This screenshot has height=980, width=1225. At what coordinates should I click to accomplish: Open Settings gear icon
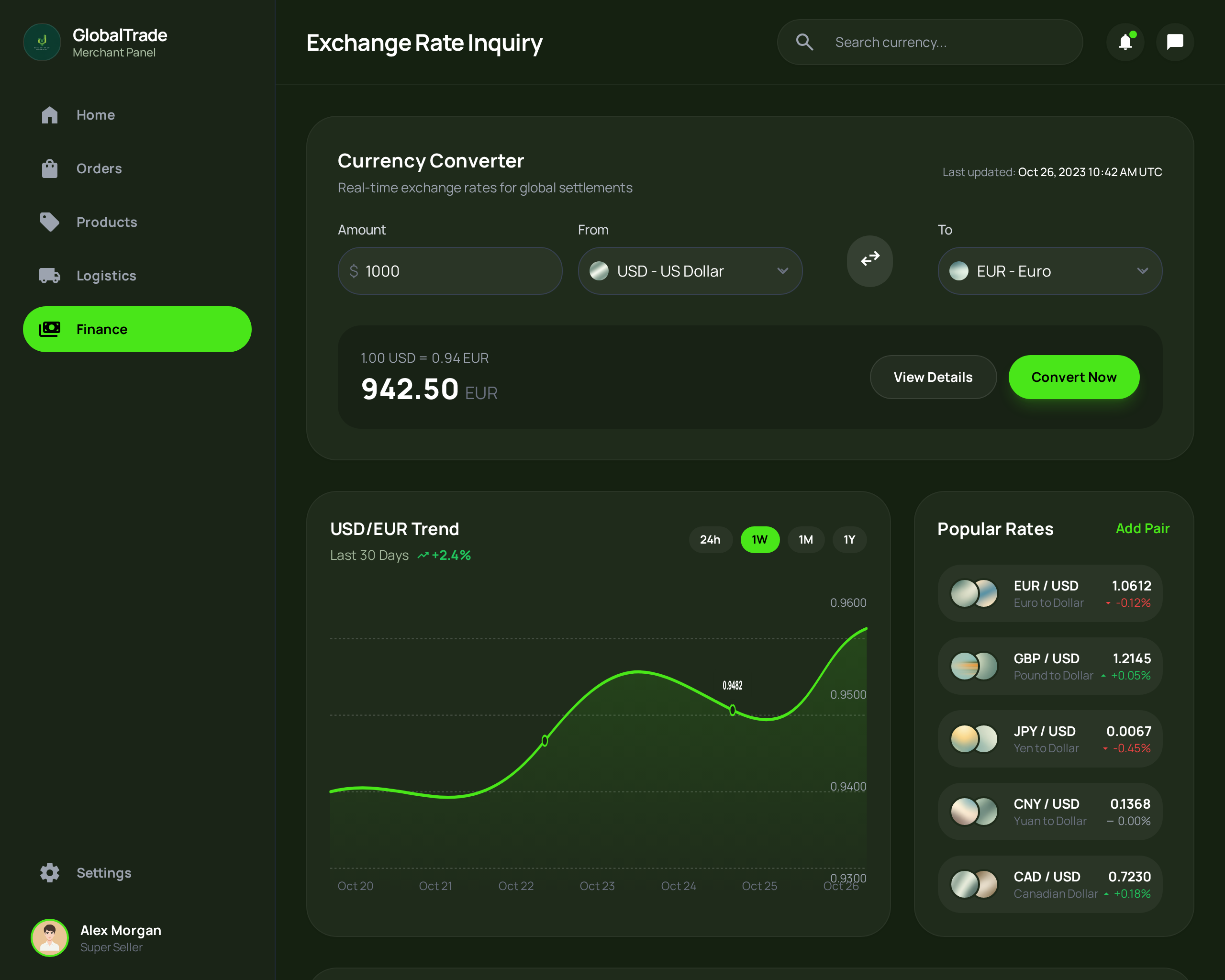[x=49, y=873]
